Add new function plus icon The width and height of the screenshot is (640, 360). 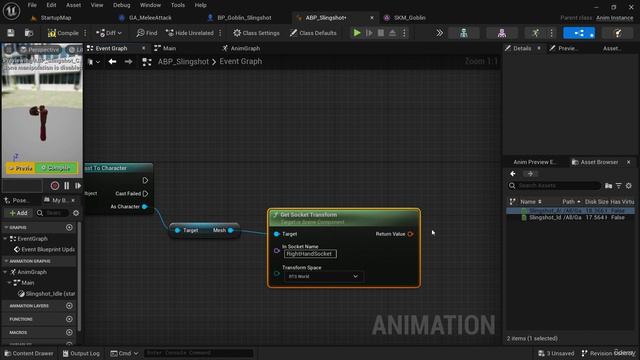click(69, 319)
